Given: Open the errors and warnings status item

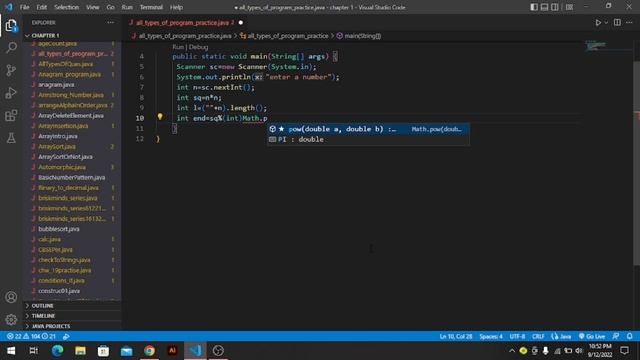Looking at the screenshot, I should (x=31, y=336).
